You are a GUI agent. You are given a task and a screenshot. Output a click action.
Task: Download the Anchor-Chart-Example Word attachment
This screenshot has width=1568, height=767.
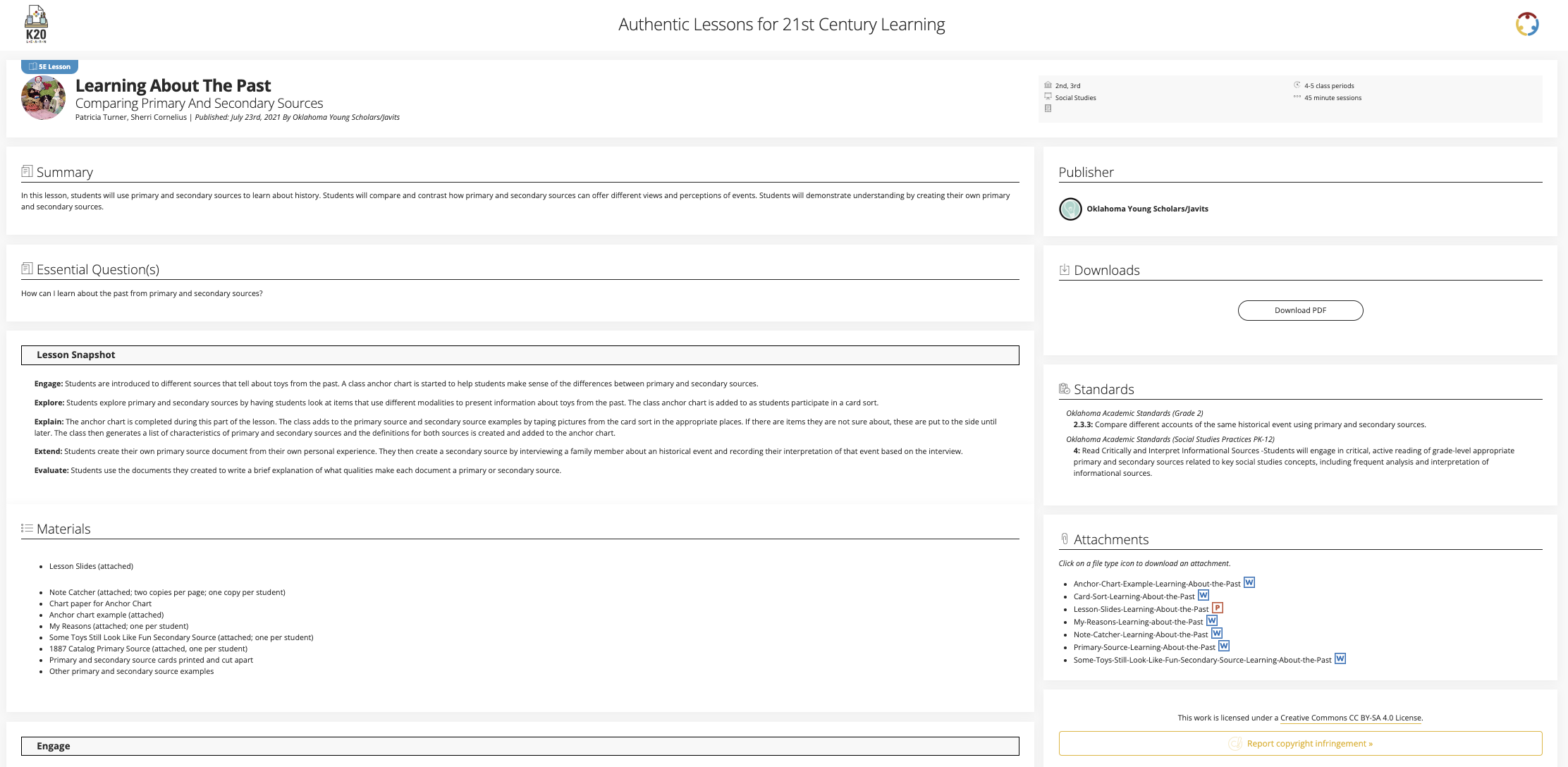tap(1249, 582)
